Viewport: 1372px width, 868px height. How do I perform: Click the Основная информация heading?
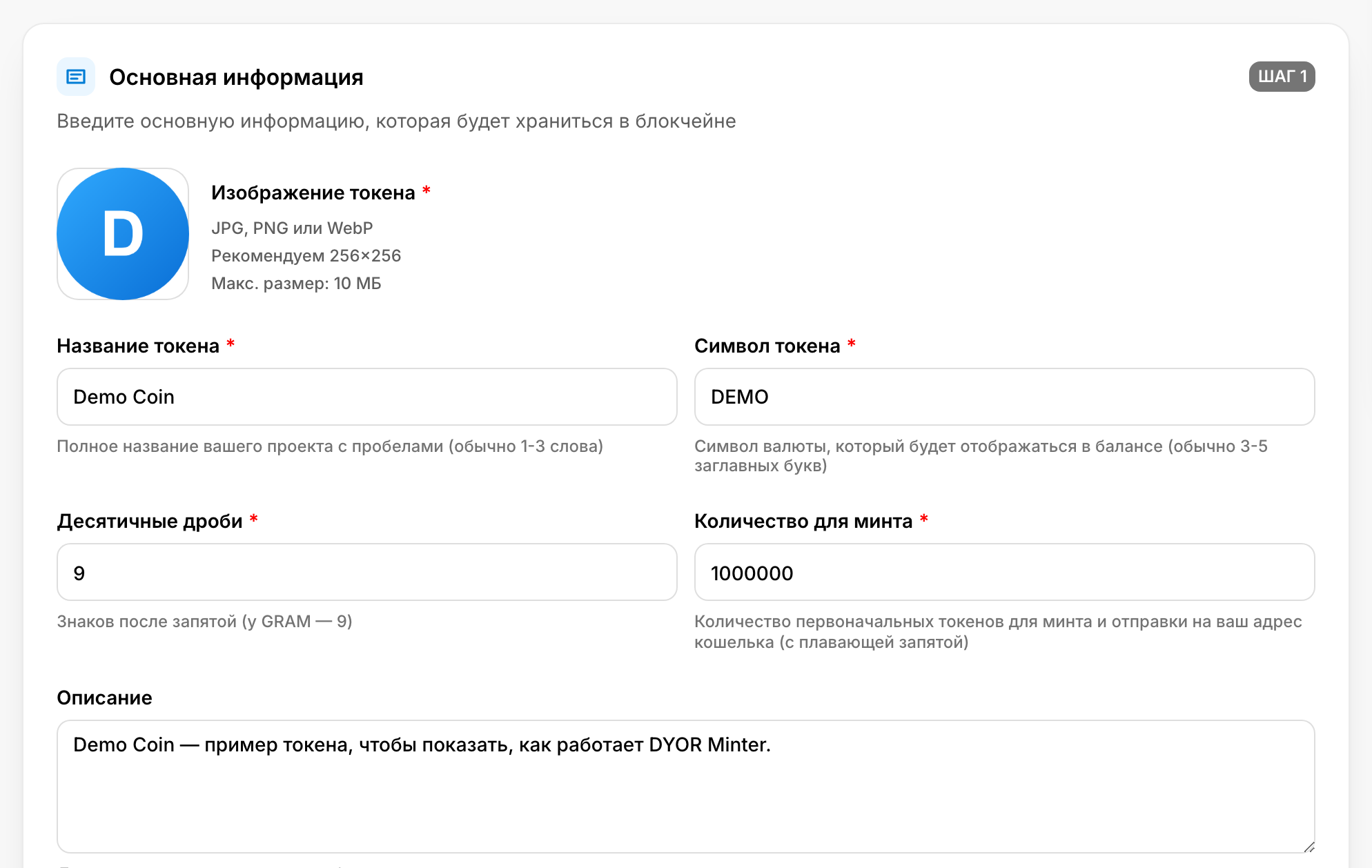(x=236, y=77)
